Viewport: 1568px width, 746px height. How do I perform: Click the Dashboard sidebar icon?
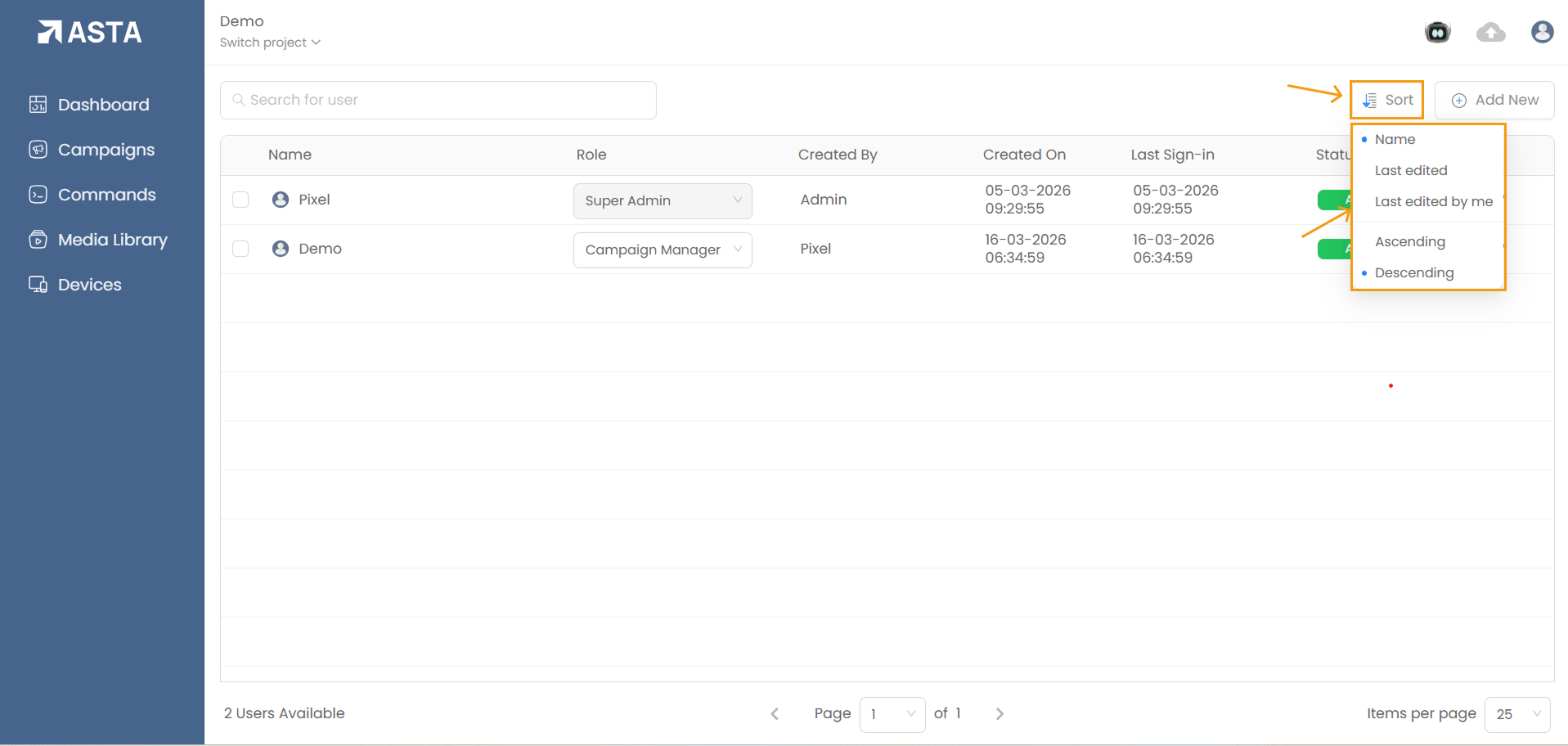click(38, 105)
